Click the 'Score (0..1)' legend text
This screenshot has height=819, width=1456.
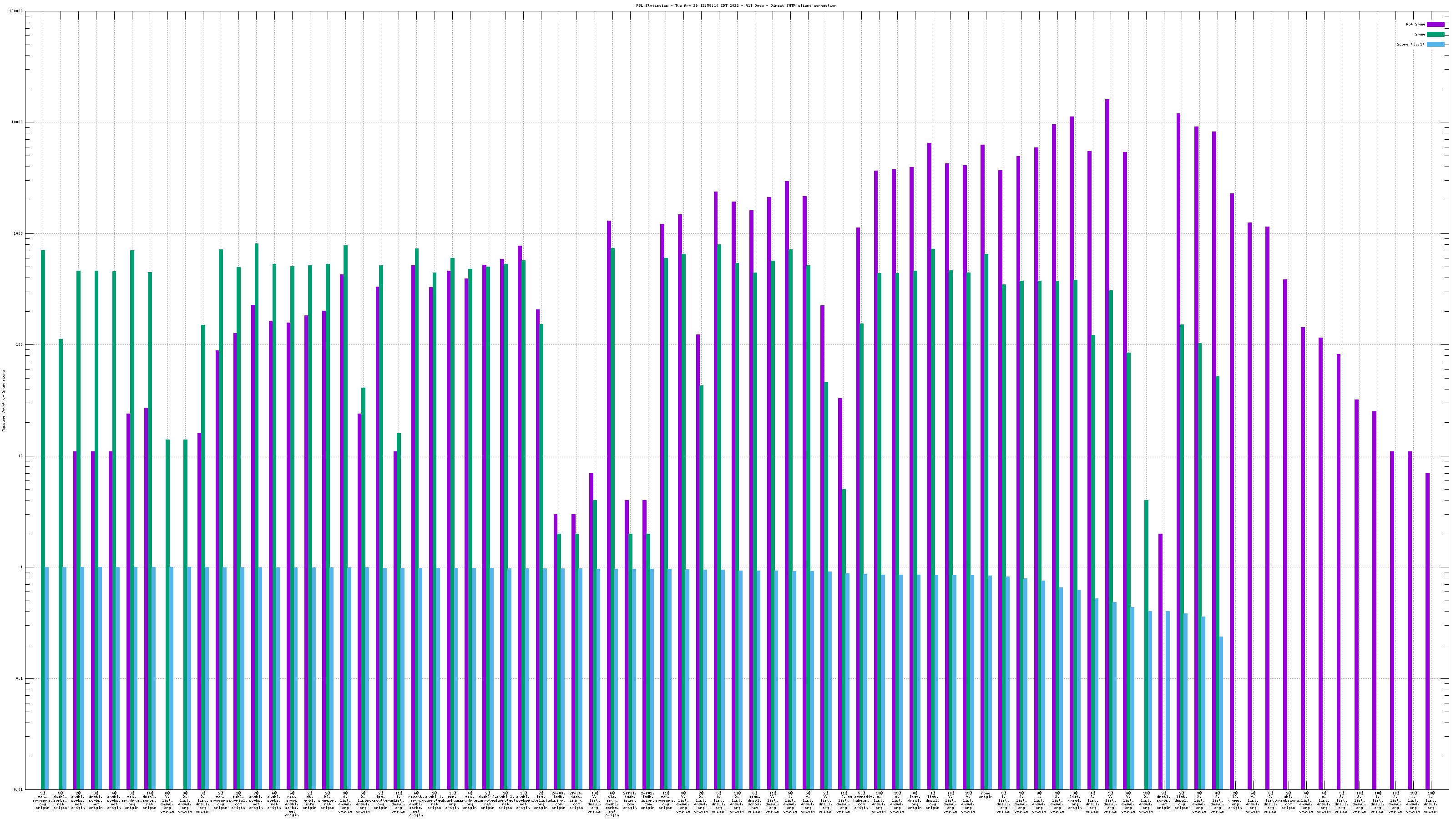click(1410, 44)
